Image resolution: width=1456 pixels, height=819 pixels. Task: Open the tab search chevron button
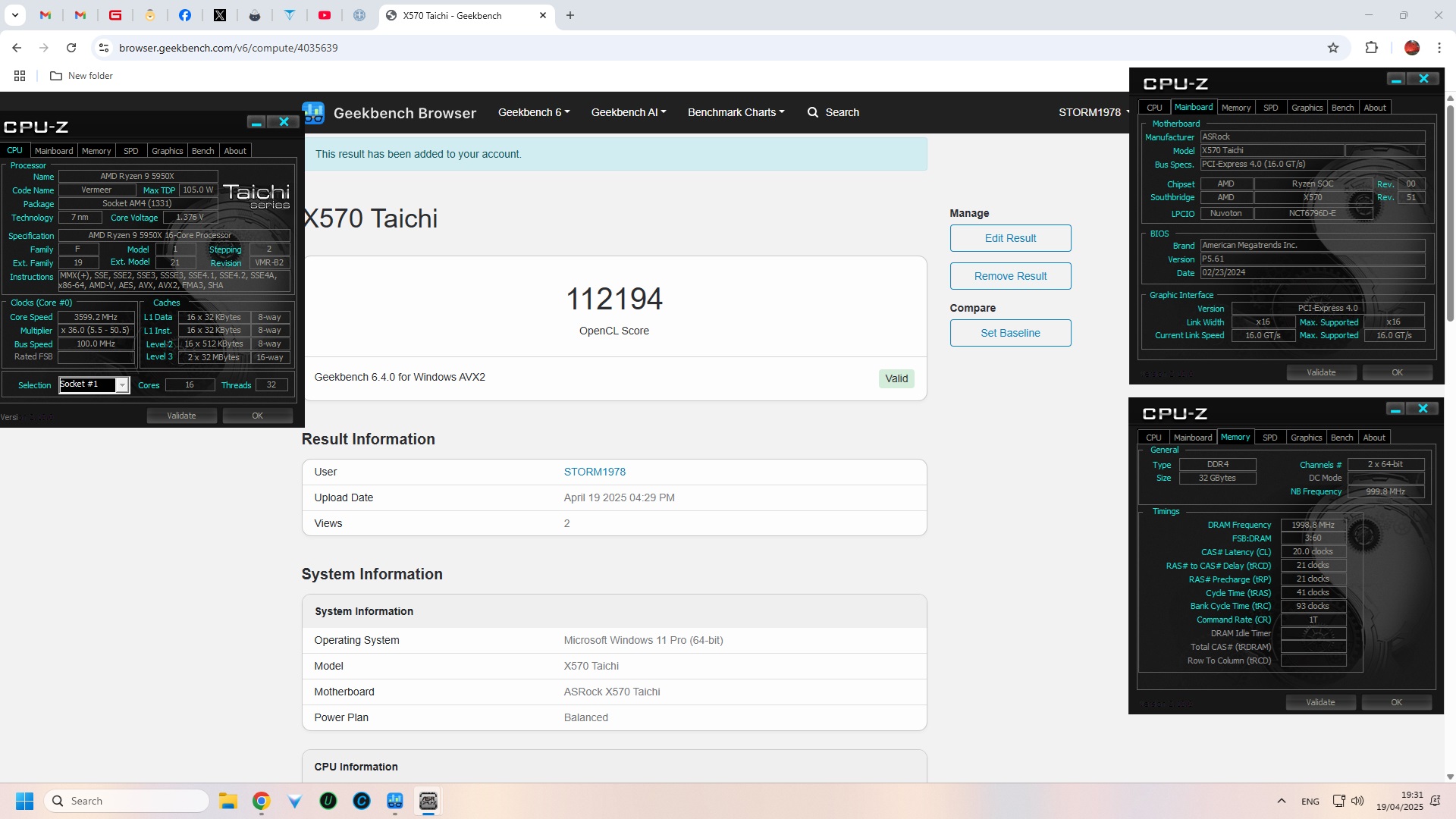click(x=14, y=15)
